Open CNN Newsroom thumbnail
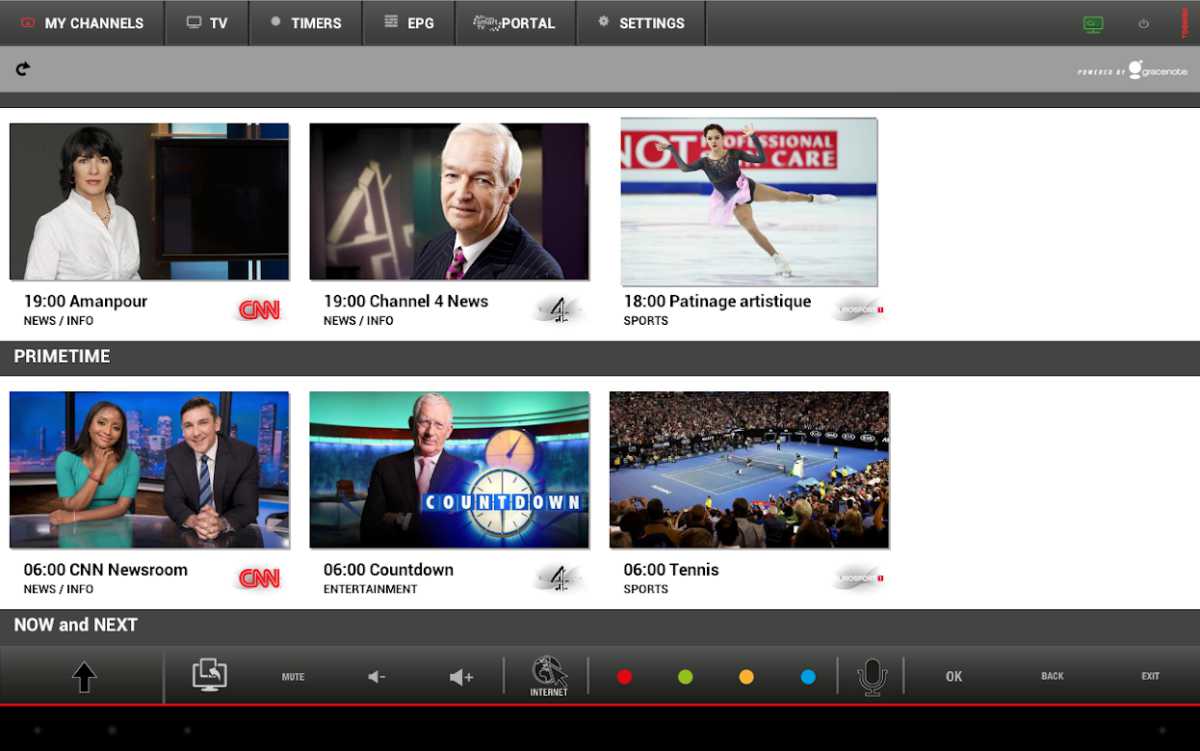 (149, 470)
